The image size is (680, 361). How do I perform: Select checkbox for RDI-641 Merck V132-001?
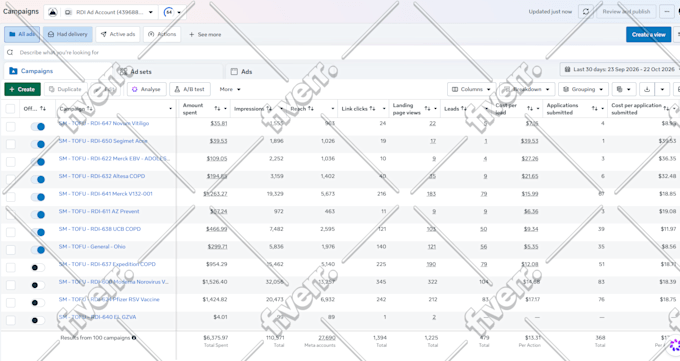(x=10, y=197)
